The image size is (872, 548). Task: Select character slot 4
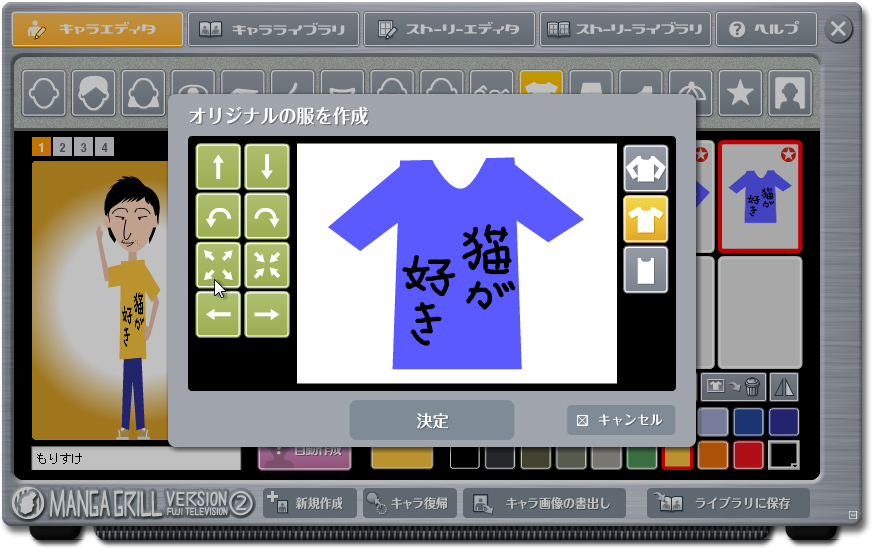[105, 147]
